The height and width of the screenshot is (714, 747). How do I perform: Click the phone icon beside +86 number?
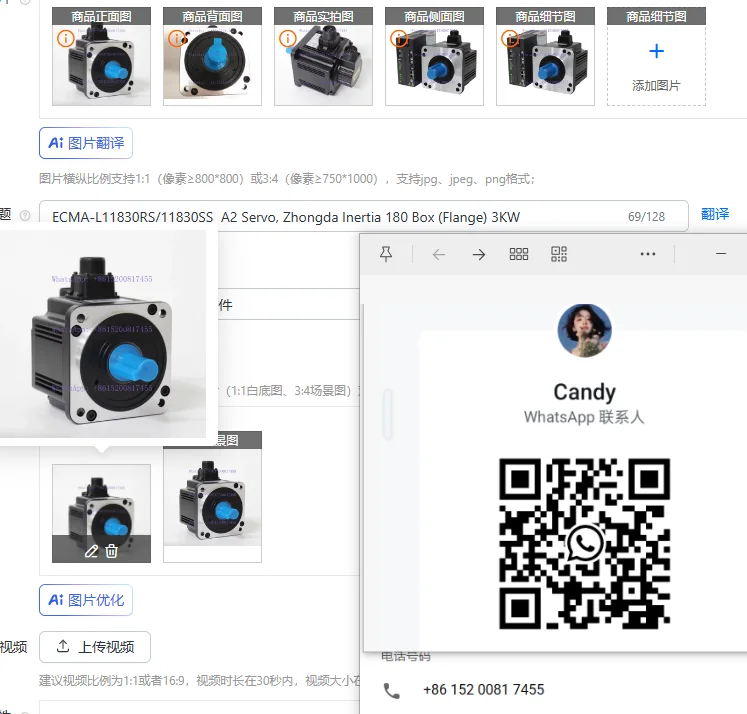[x=392, y=691]
